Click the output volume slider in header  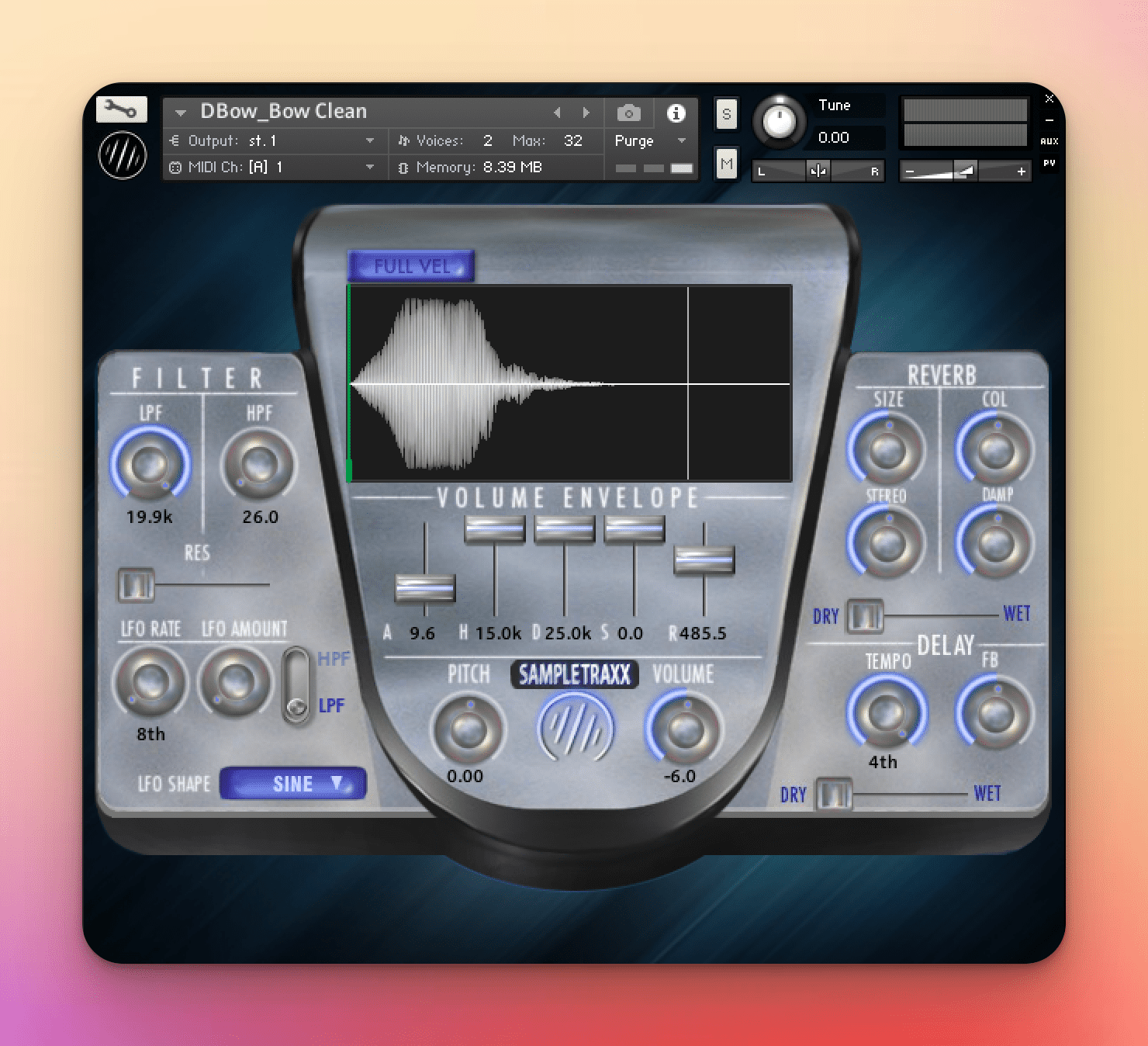(x=966, y=171)
